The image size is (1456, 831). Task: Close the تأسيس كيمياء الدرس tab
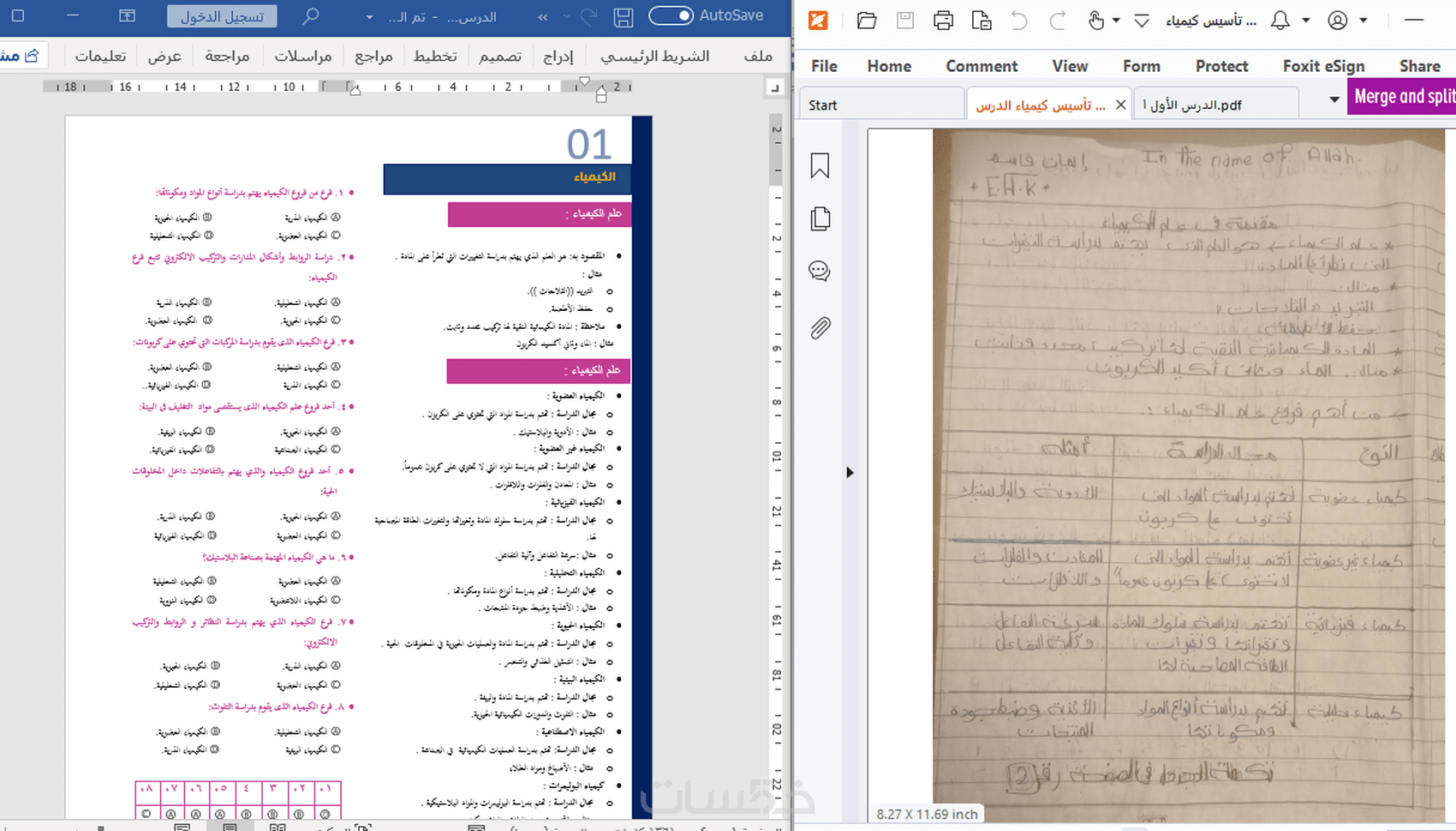[1120, 105]
